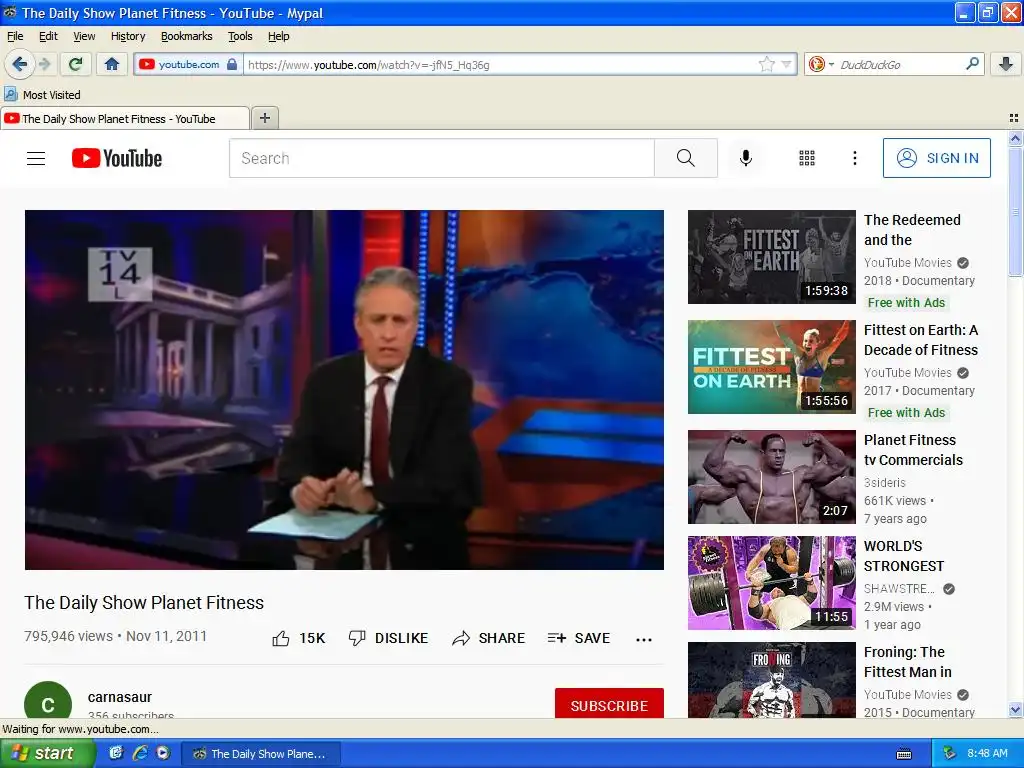Like the video with thumbs up
The height and width of the screenshot is (768, 1024).
pos(298,638)
